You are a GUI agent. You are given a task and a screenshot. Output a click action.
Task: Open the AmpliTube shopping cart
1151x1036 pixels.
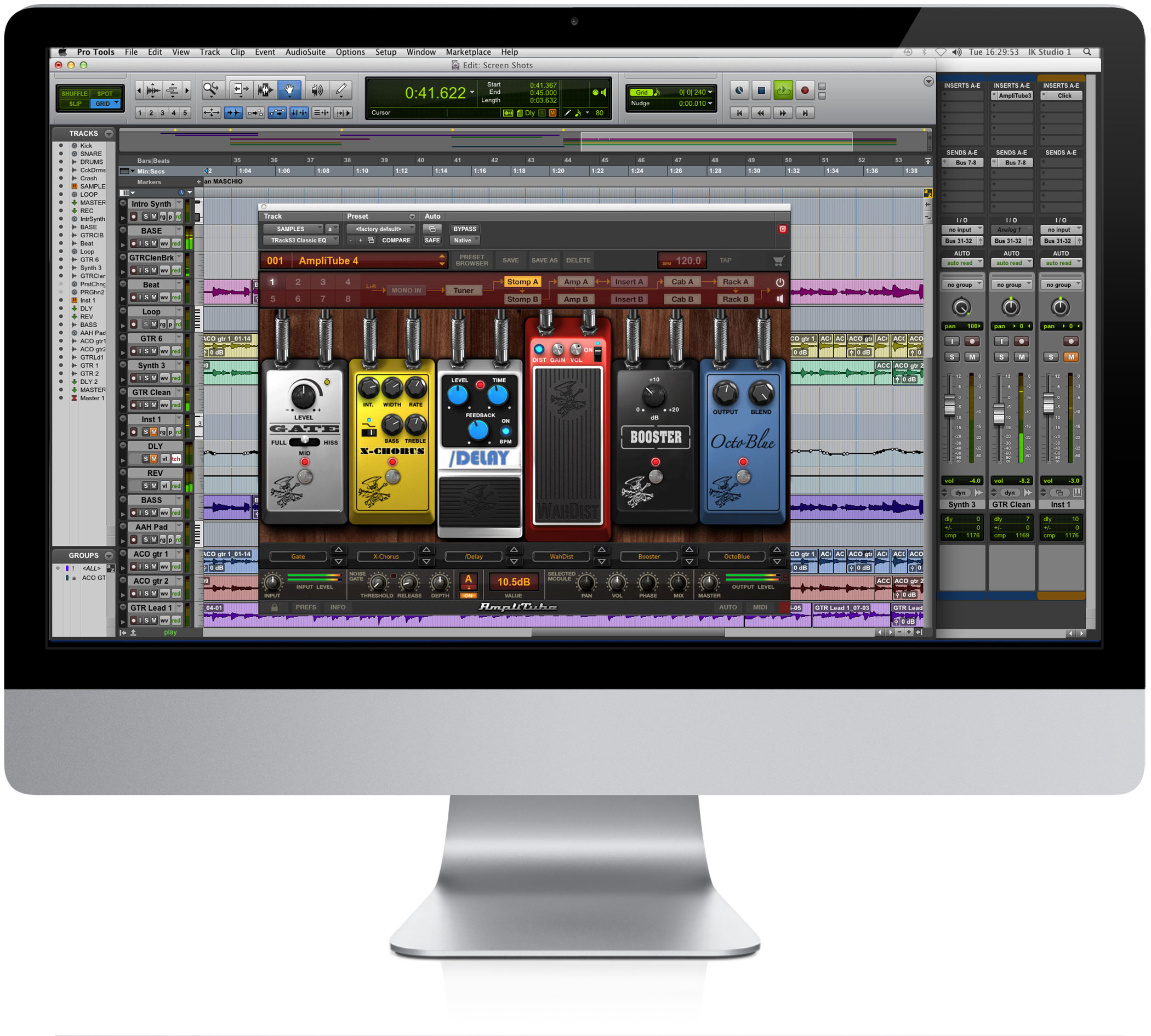click(778, 261)
